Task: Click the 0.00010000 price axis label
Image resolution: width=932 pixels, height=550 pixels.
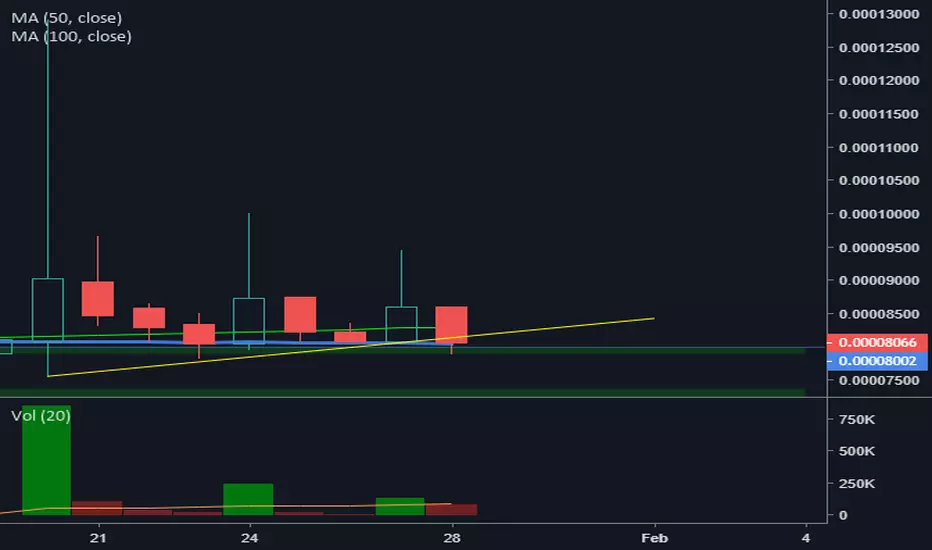Action: 879,214
